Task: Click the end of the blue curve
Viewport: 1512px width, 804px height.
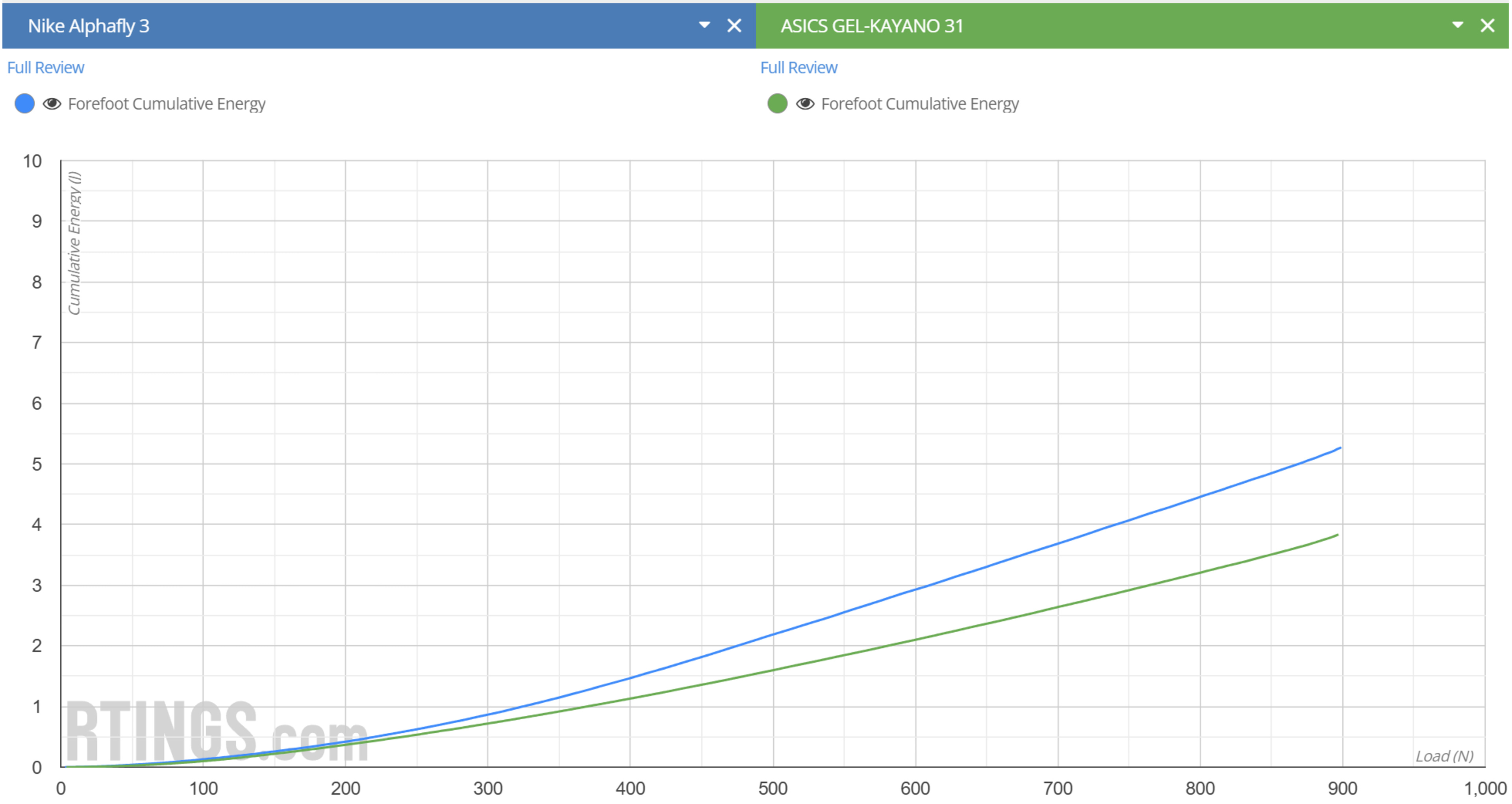Action: pyautogui.click(x=1340, y=448)
